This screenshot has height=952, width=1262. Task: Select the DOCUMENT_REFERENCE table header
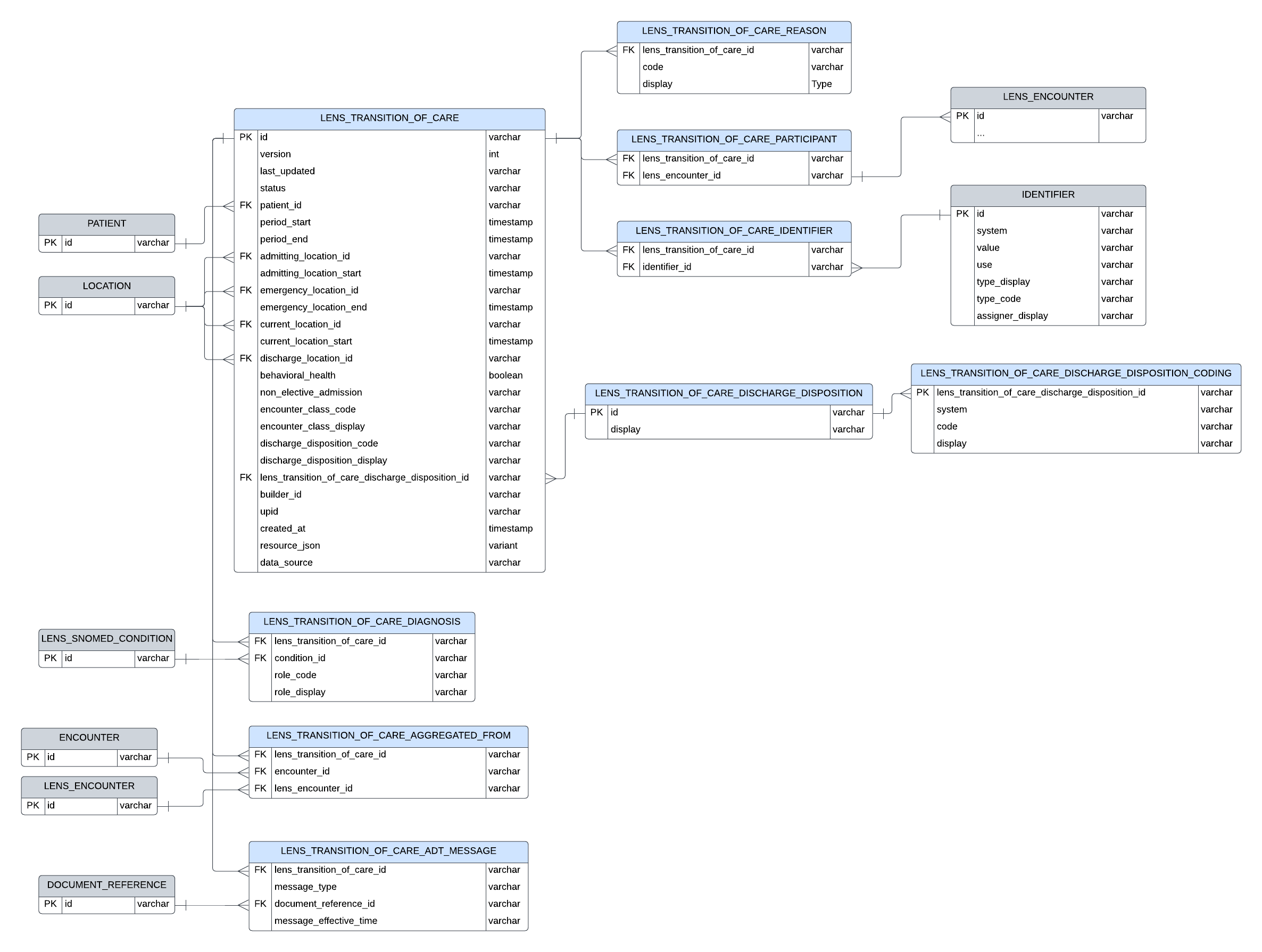coord(107,886)
